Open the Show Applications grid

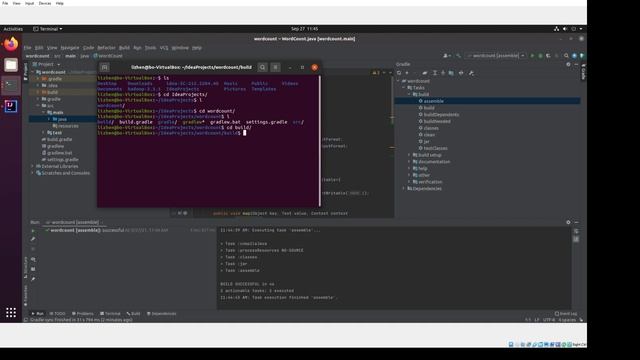click(11, 313)
